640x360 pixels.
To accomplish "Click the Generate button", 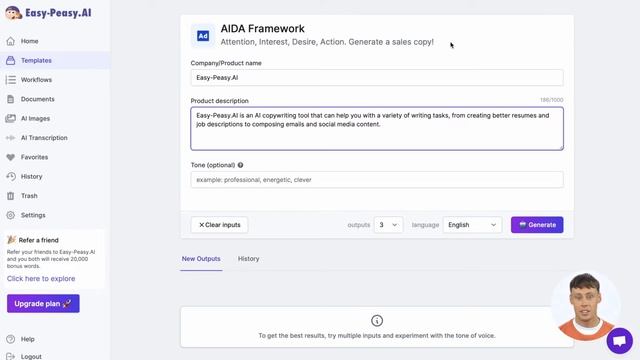I will [537, 225].
